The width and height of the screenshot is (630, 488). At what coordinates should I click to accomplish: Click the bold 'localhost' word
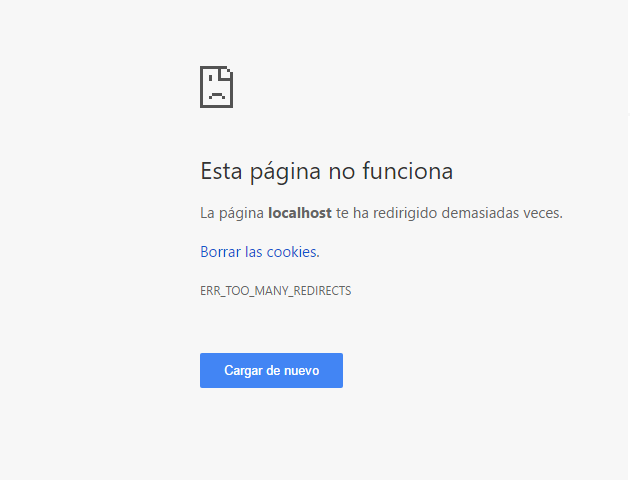[x=300, y=212]
